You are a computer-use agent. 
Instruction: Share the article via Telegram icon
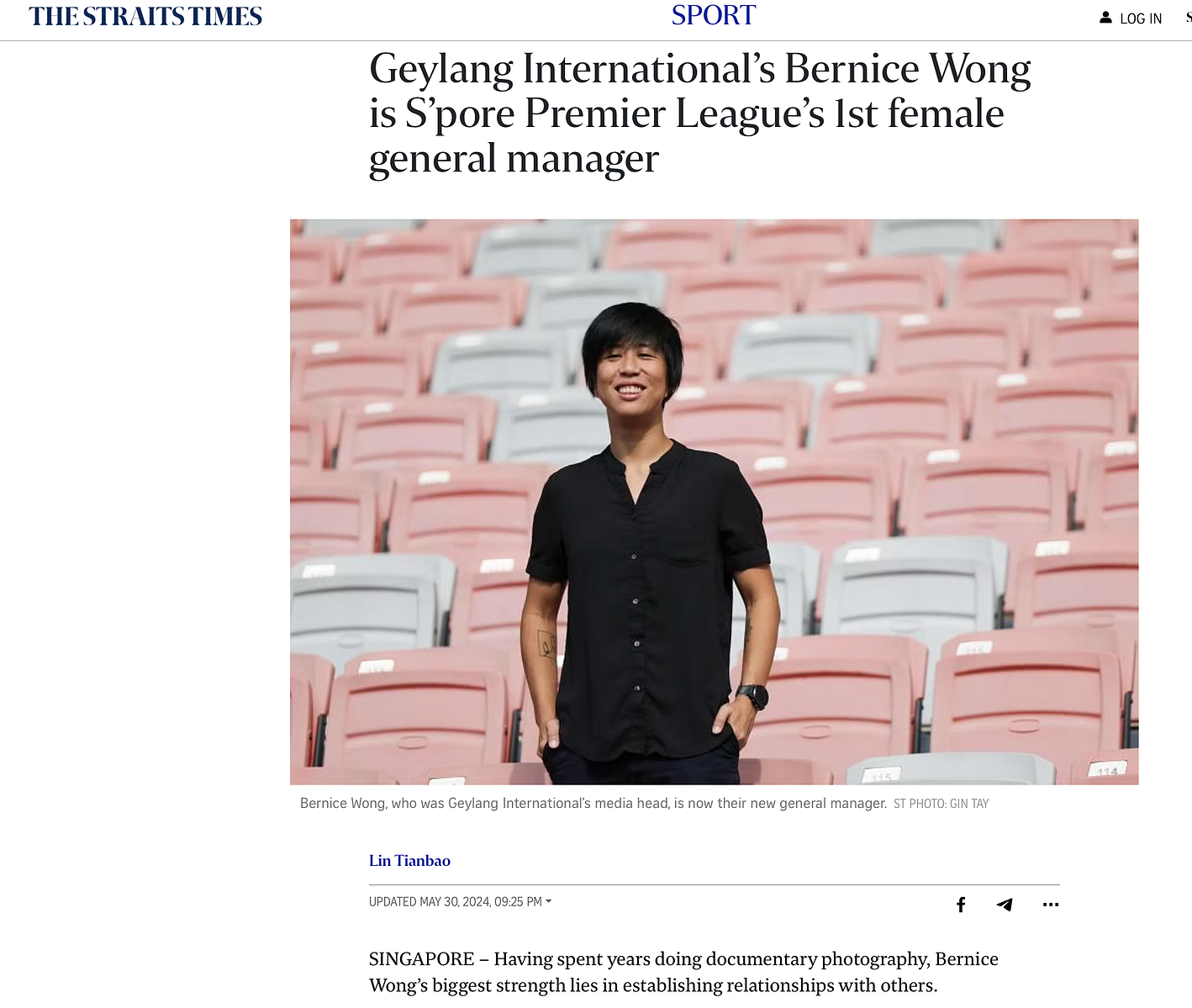click(1005, 905)
